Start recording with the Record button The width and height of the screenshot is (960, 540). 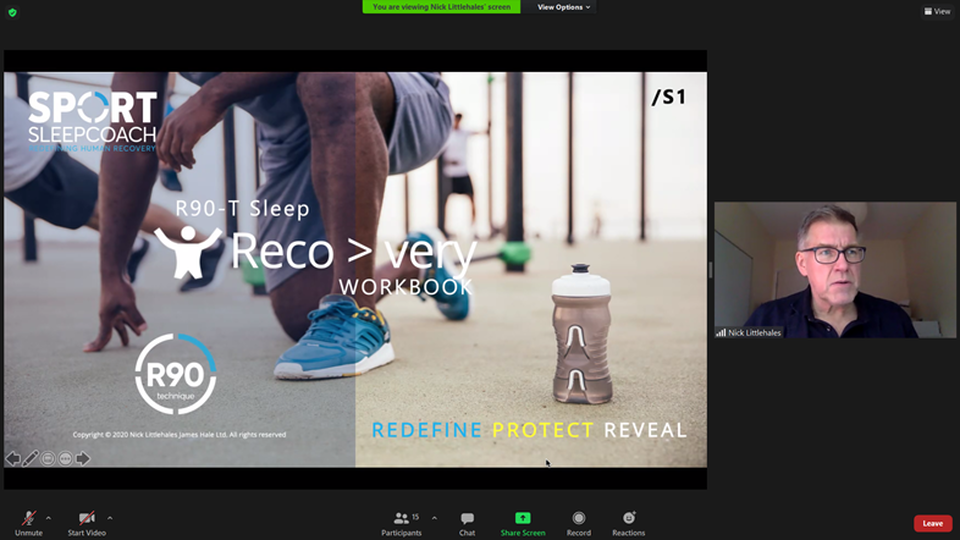pos(579,524)
